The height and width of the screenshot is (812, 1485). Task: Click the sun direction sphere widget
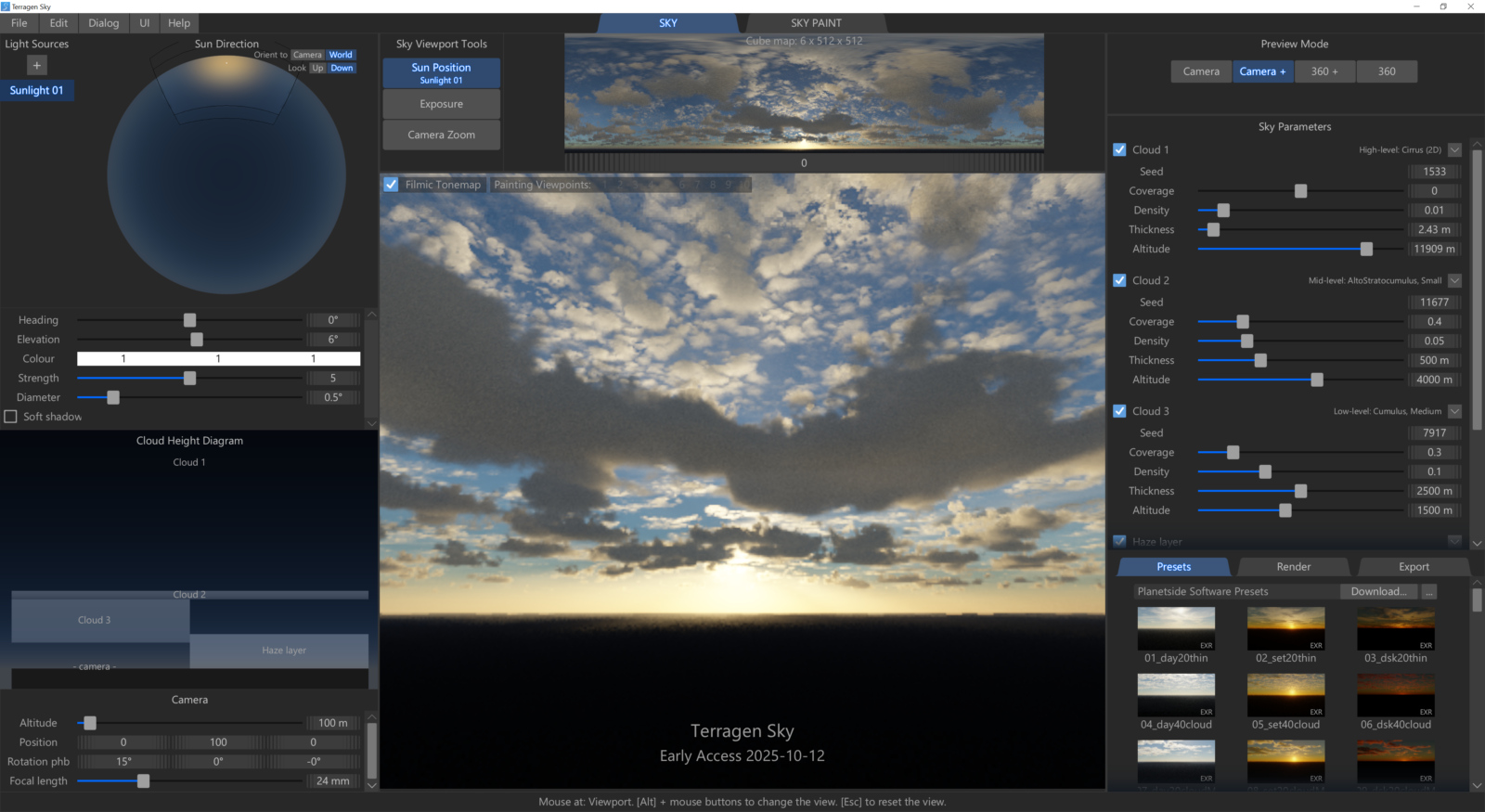pyautogui.click(x=226, y=174)
